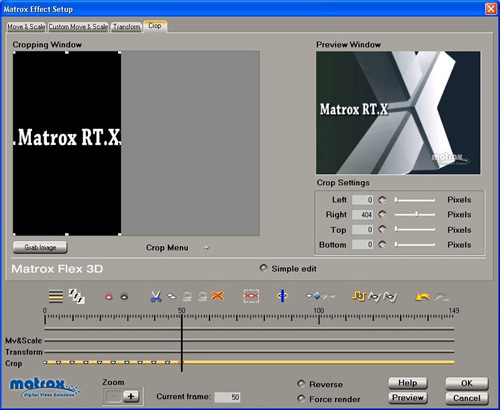
Task: Click the Preview Window image
Action: pos(398,113)
